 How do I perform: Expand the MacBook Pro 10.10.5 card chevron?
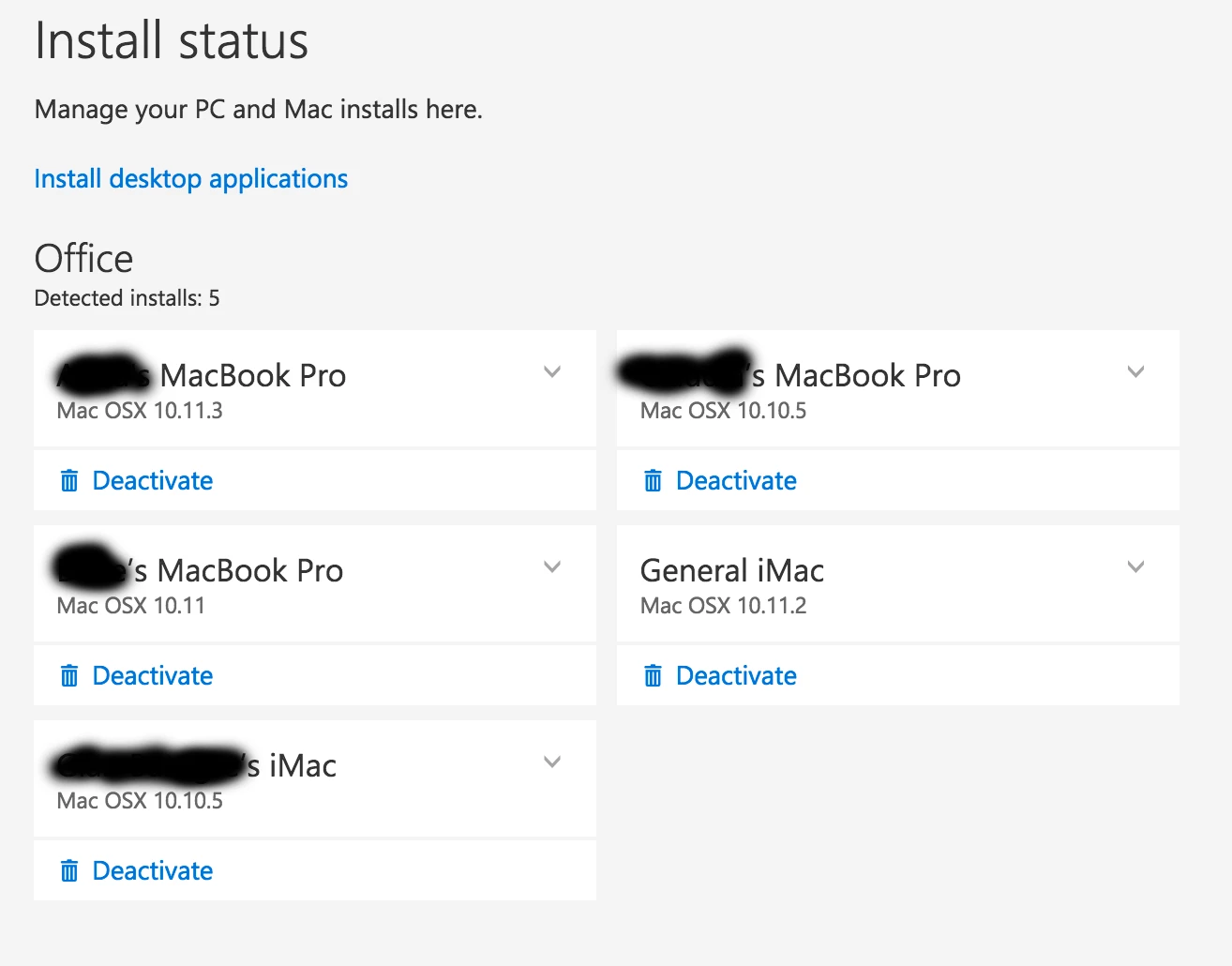(x=1135, y=372)
